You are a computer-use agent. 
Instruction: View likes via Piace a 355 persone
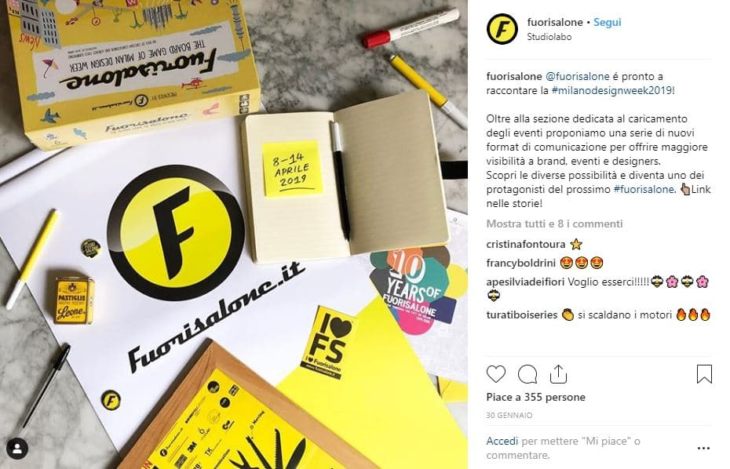coord(536,397)
